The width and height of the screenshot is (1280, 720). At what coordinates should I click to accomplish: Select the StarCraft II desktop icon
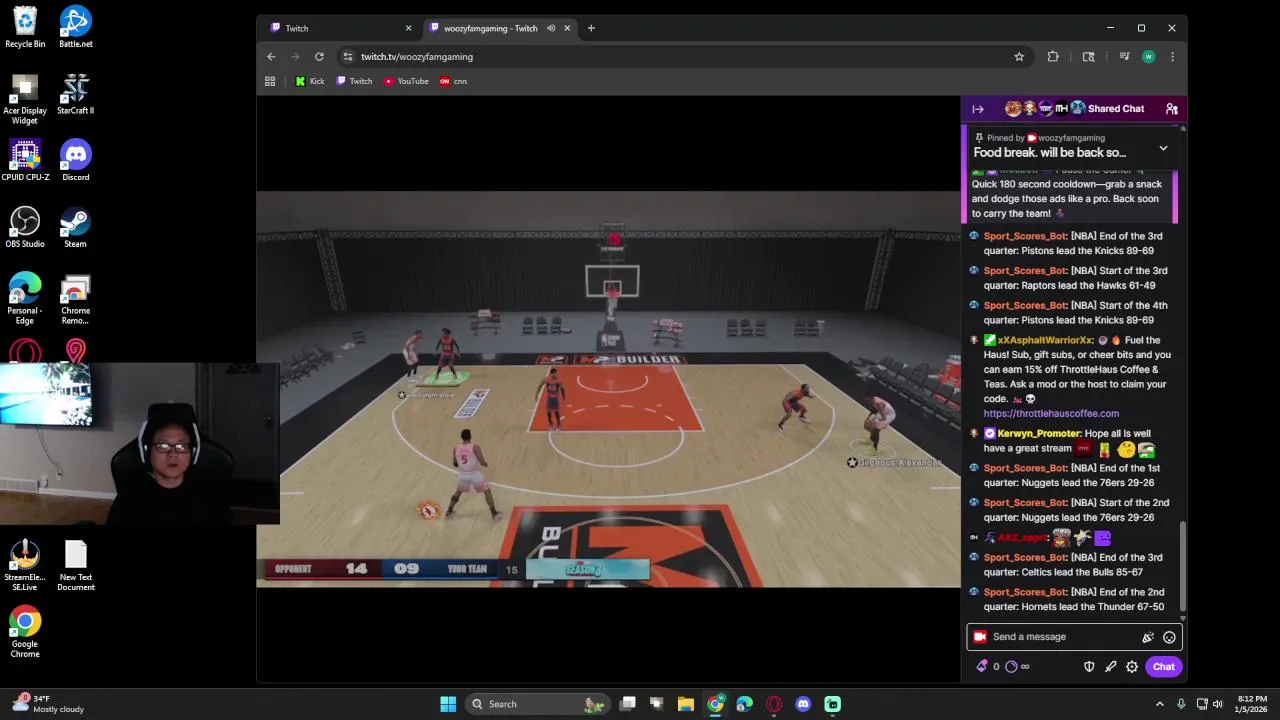tap(75, 94)
